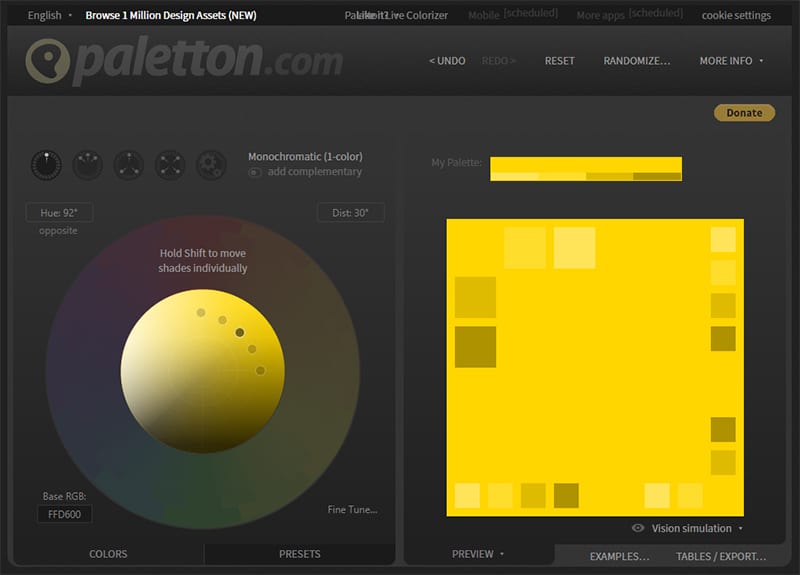Open the English language dropdown
This screenshot has width=800, height=575.
pos(49,15)
